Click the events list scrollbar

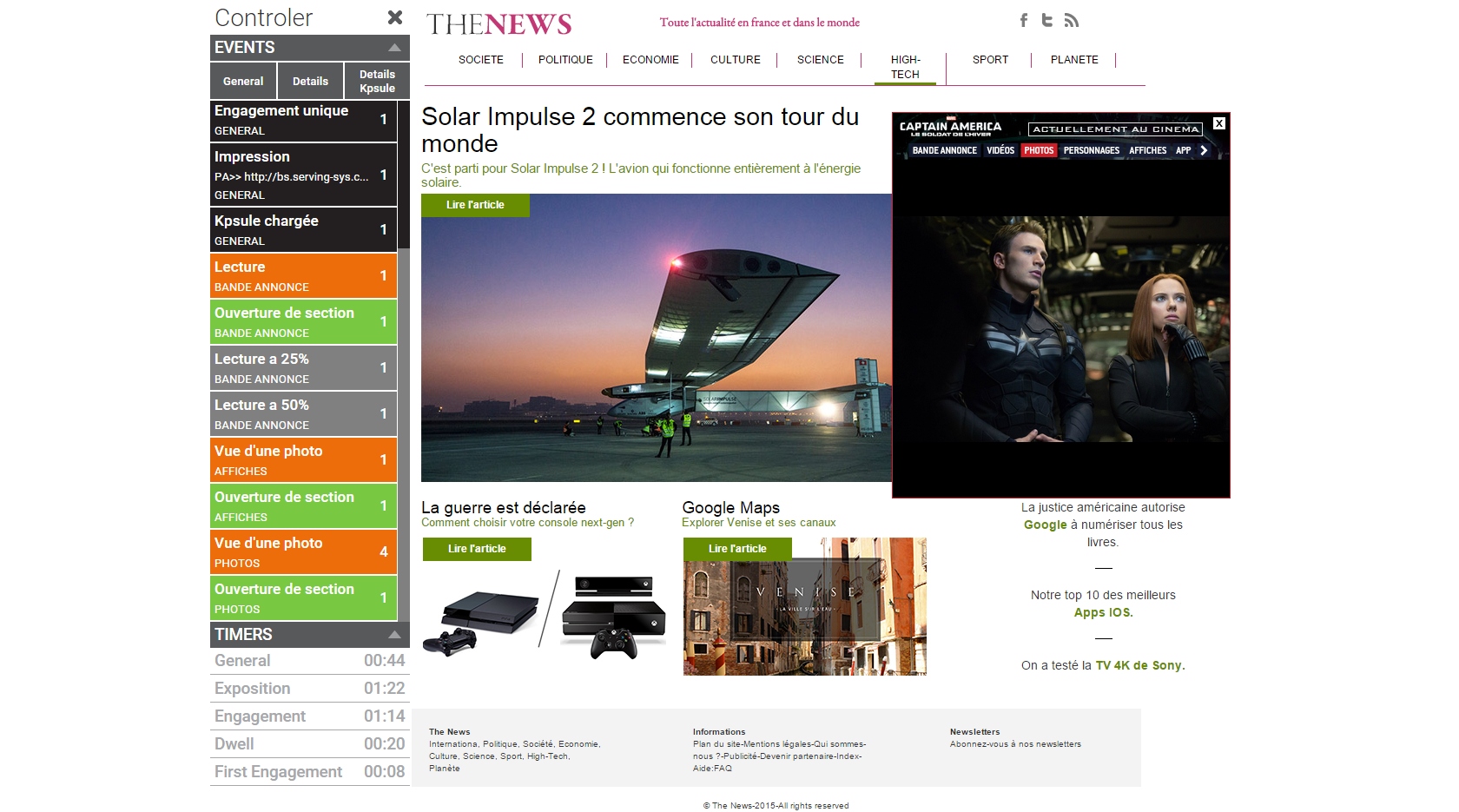point(404,347)
